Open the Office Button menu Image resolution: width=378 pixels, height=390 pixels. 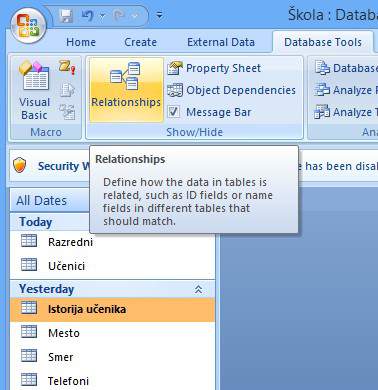pyautogui.click(x=28, y=25)
